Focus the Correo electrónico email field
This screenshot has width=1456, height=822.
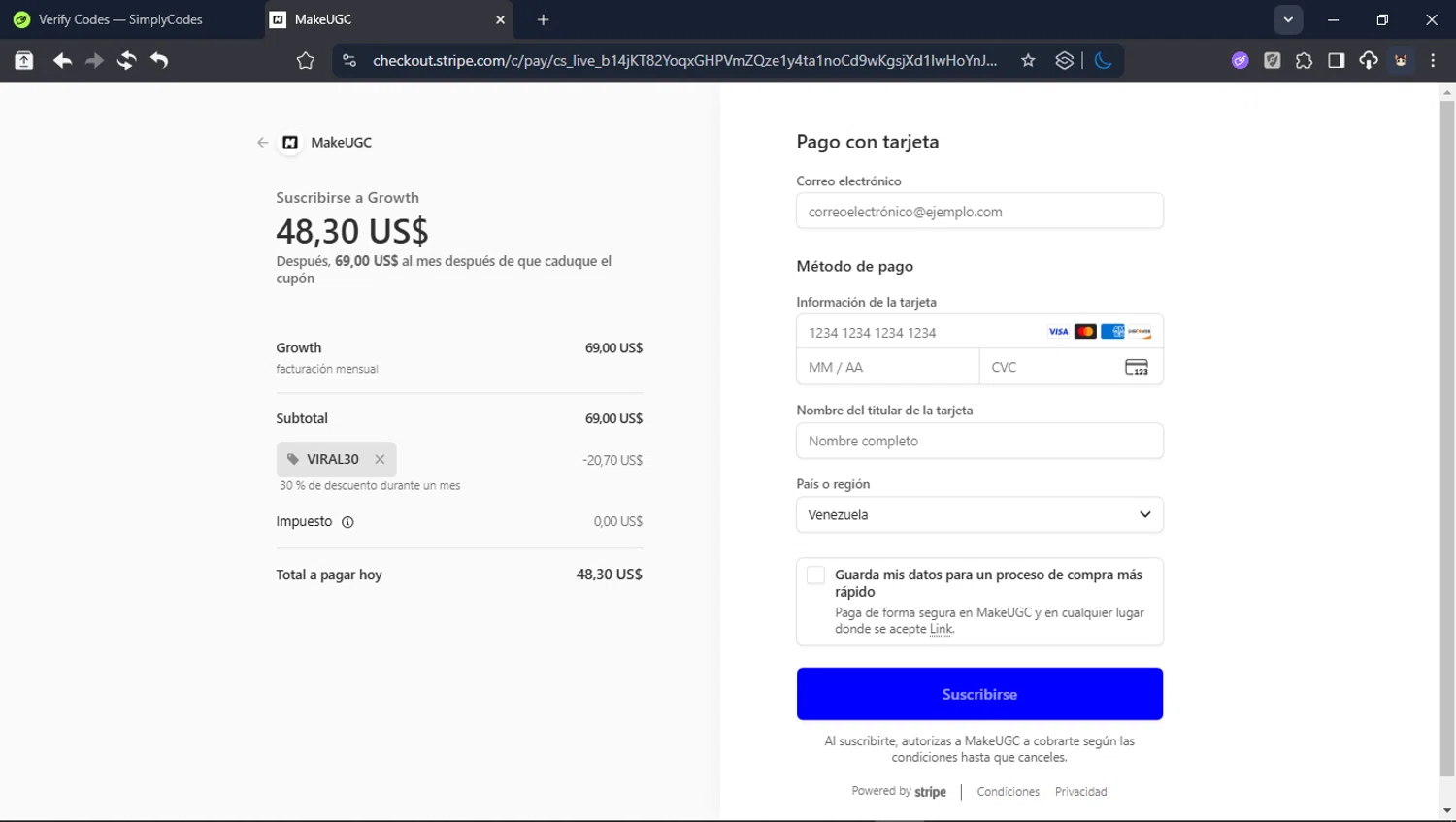979,211
